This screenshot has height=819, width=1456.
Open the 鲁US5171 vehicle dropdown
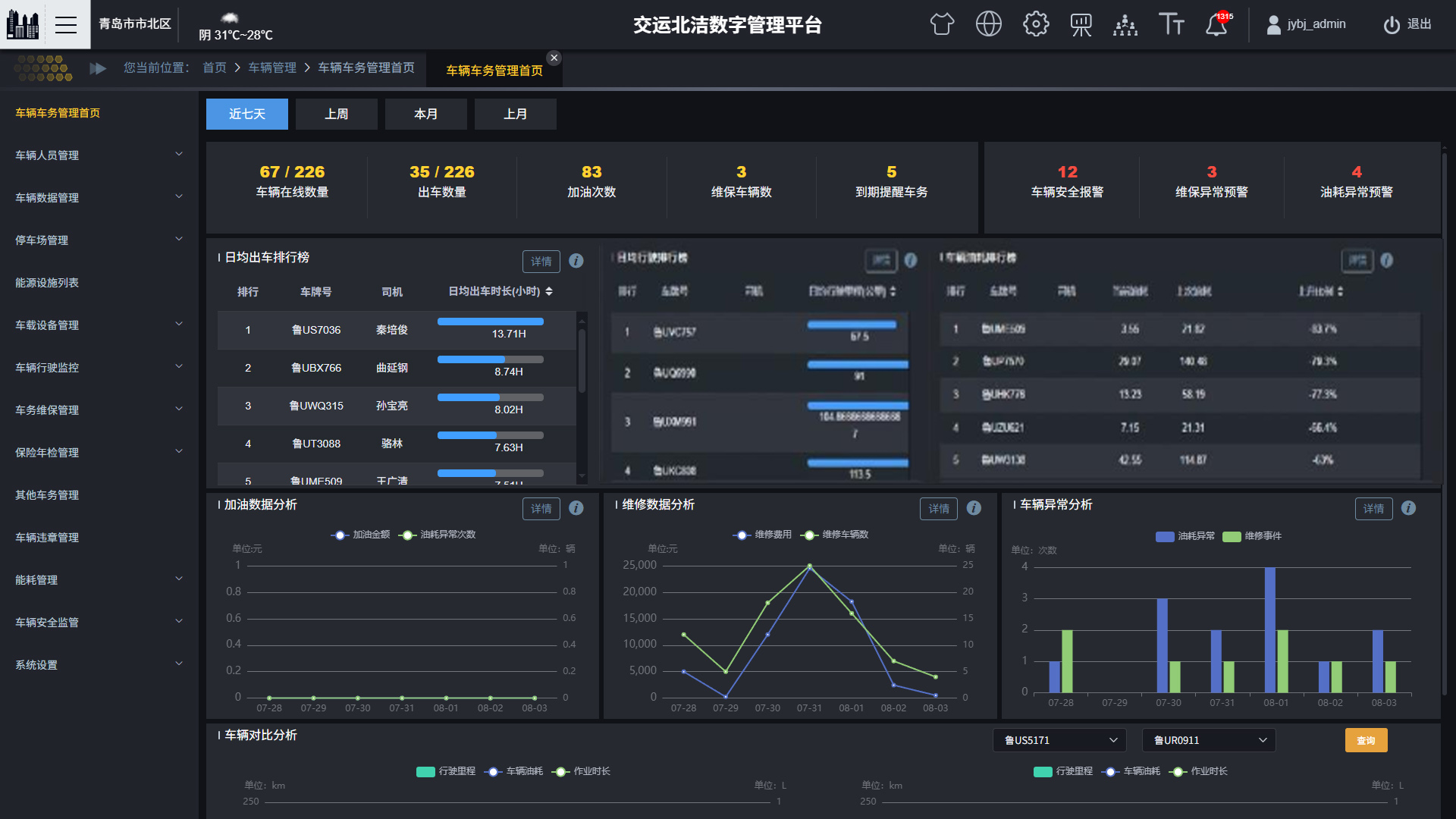[1059, 739]
